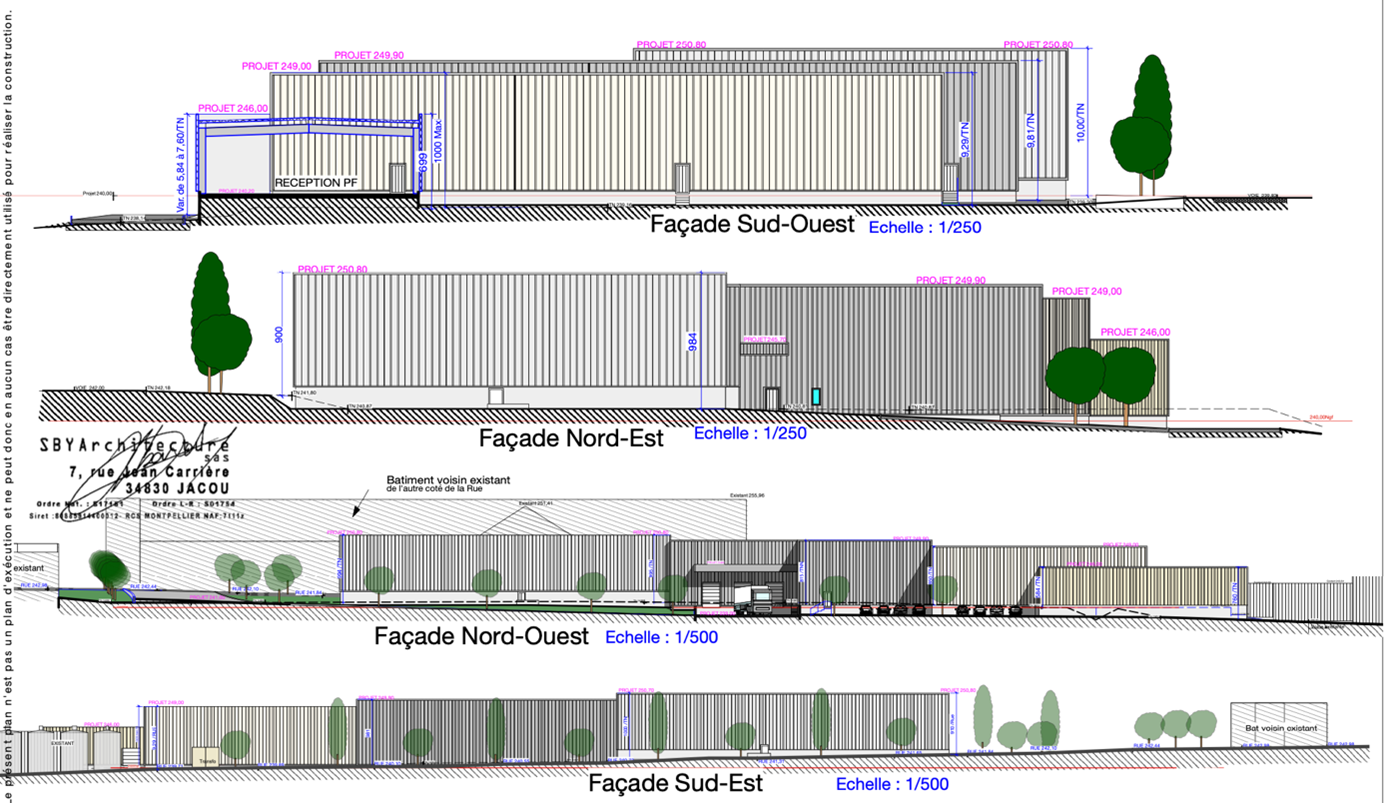Select the Echelle 1/250 label beside Façade Sud-Ouest
This screenshot has height=803, width=1386.
925,228
